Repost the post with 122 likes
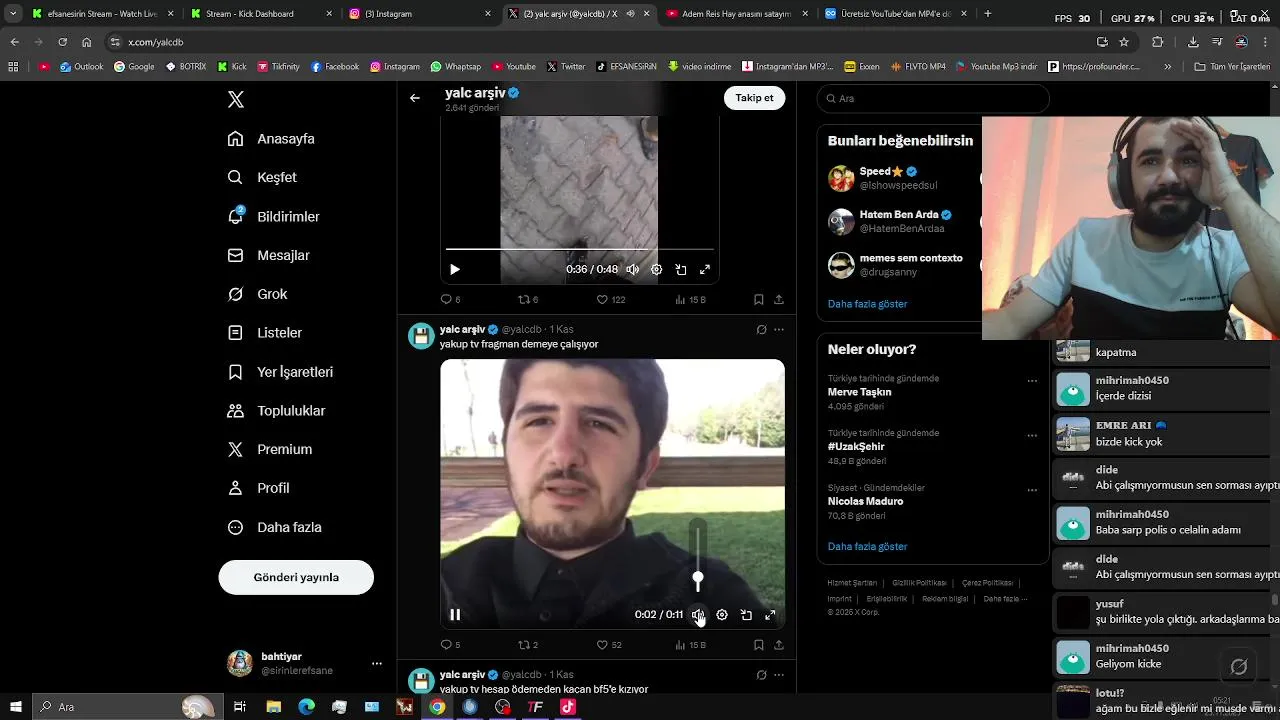Image resolution: width=1280 pixels, height=720 pixels. click(528, 299)
